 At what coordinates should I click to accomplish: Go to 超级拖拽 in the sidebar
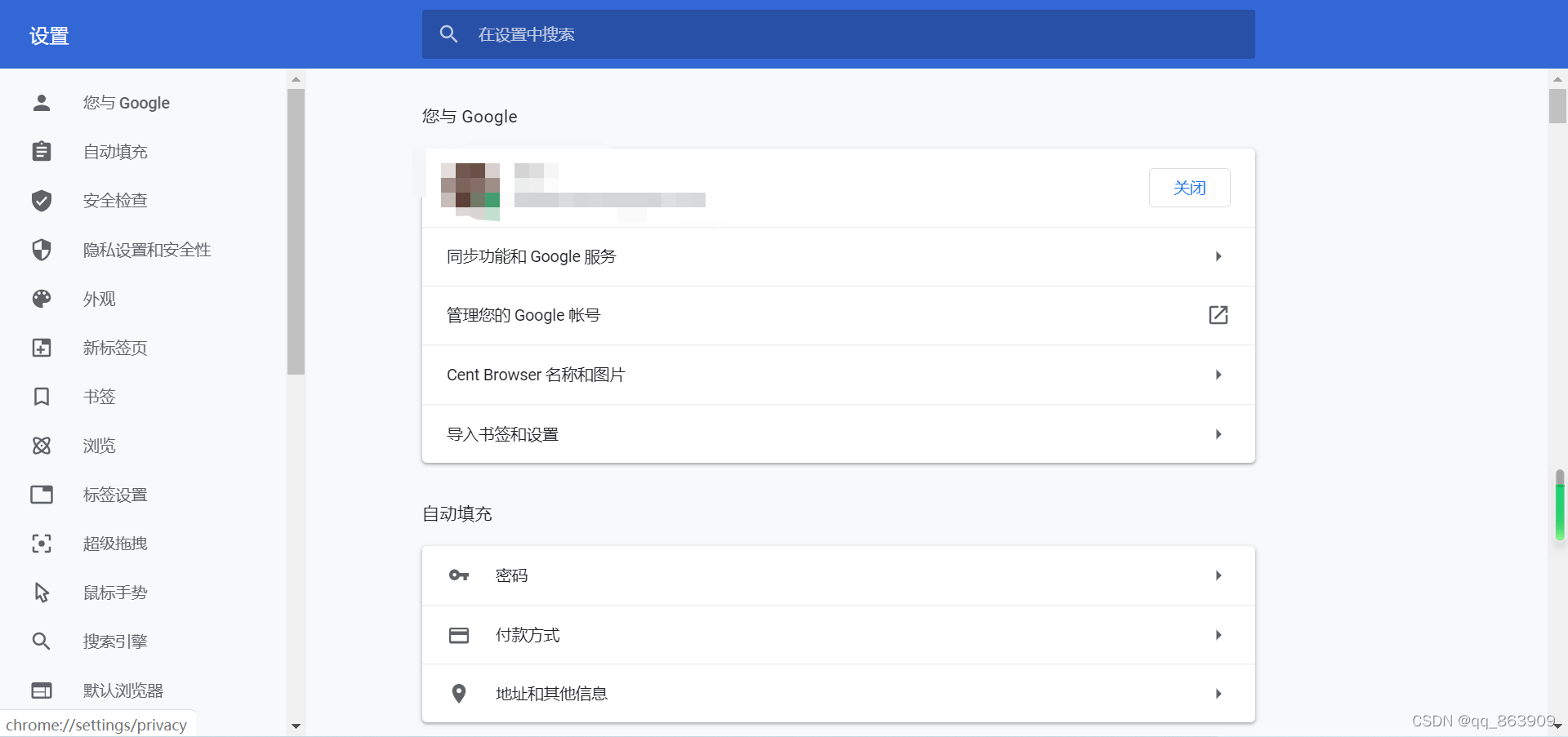[x=115, y=544]
